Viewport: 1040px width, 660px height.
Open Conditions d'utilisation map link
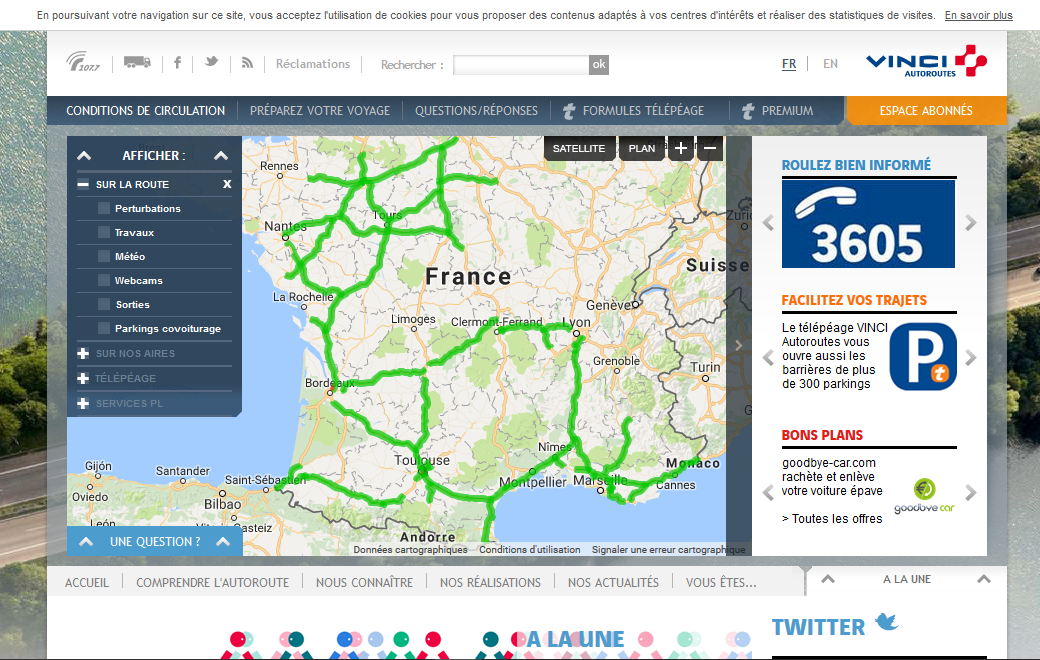click(x=529, y=549)
